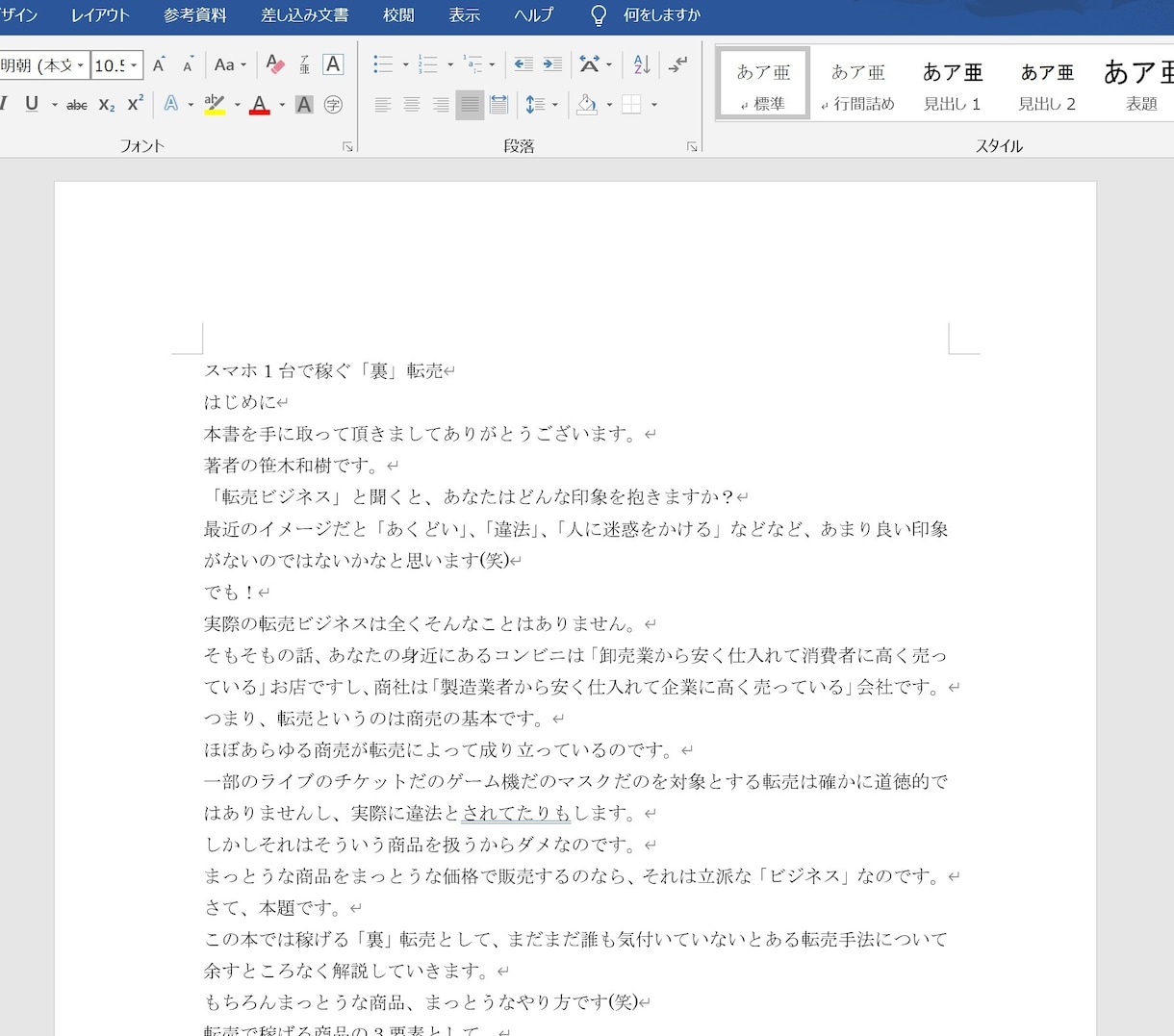Expand the bullet library dropdown arrow

(x=405, y=64)
